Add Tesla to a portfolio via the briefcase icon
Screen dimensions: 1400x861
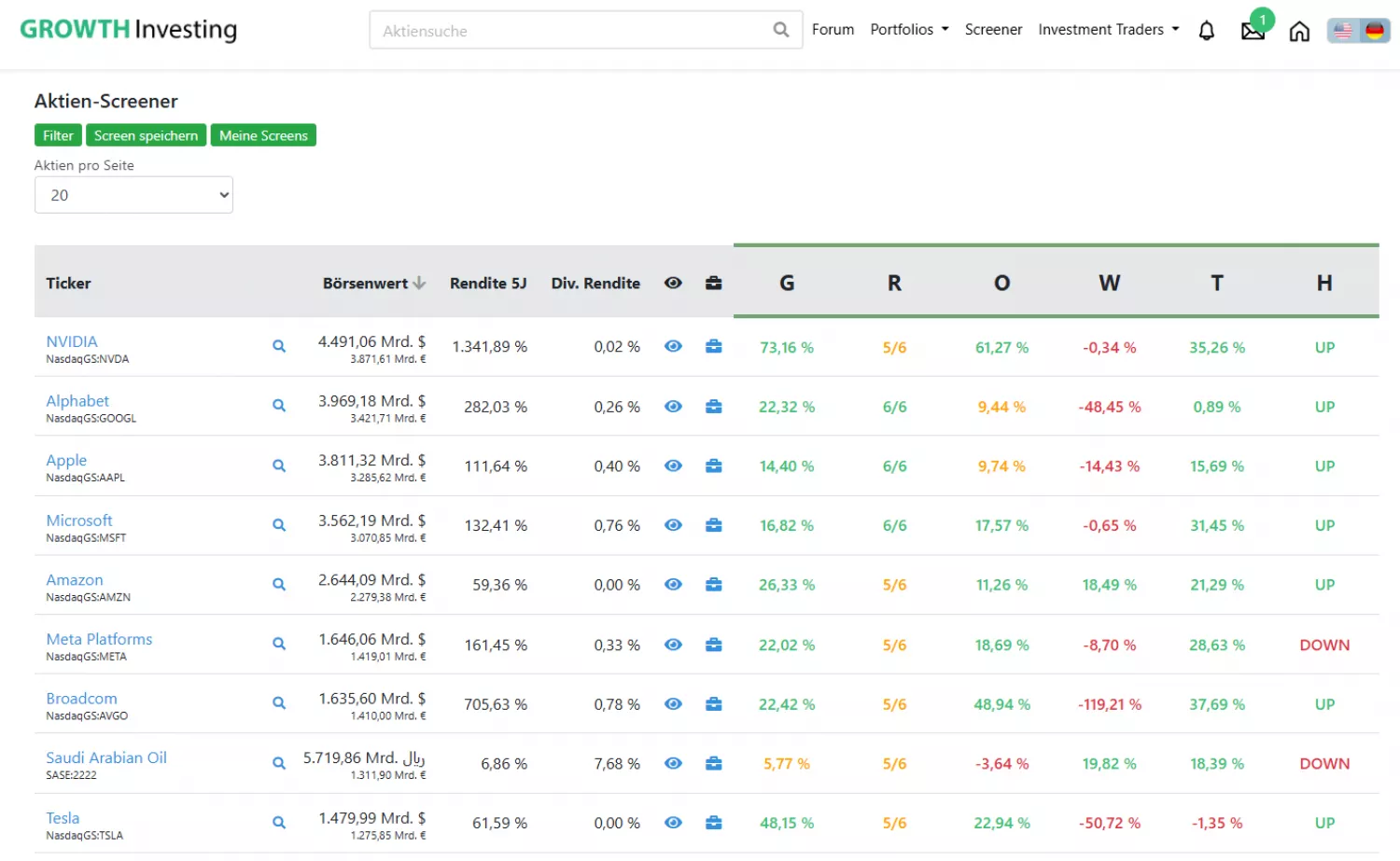coord(713,822)
